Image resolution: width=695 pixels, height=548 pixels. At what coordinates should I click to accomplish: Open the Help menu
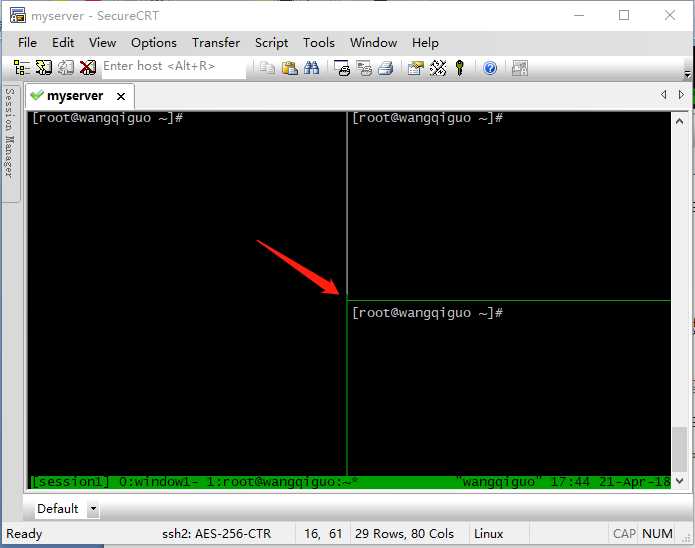425,43
